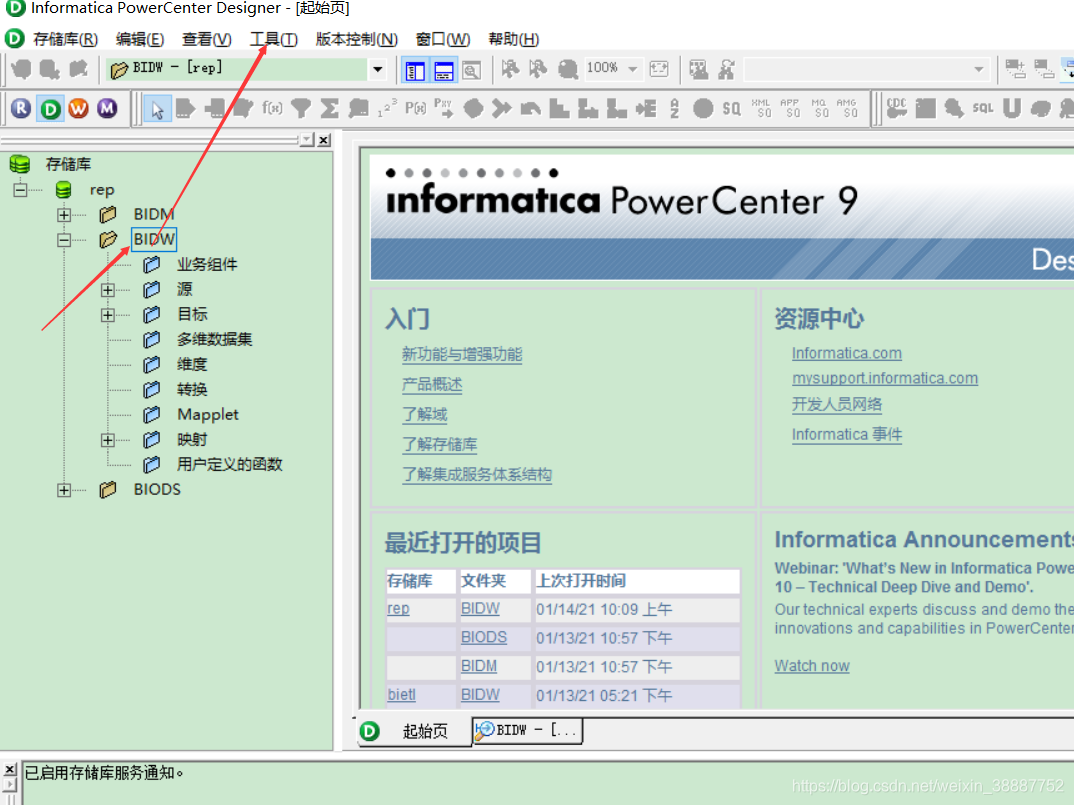Click the 1-2-3 rank transformation icon
1074x805 pixels.
387,108
